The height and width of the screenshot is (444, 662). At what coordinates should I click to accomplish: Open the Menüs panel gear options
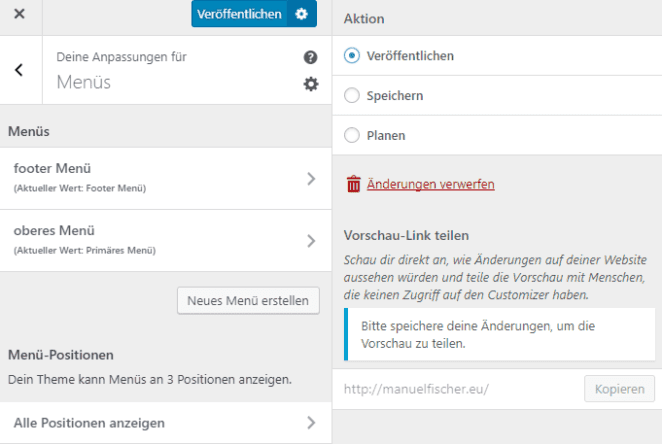310,84
